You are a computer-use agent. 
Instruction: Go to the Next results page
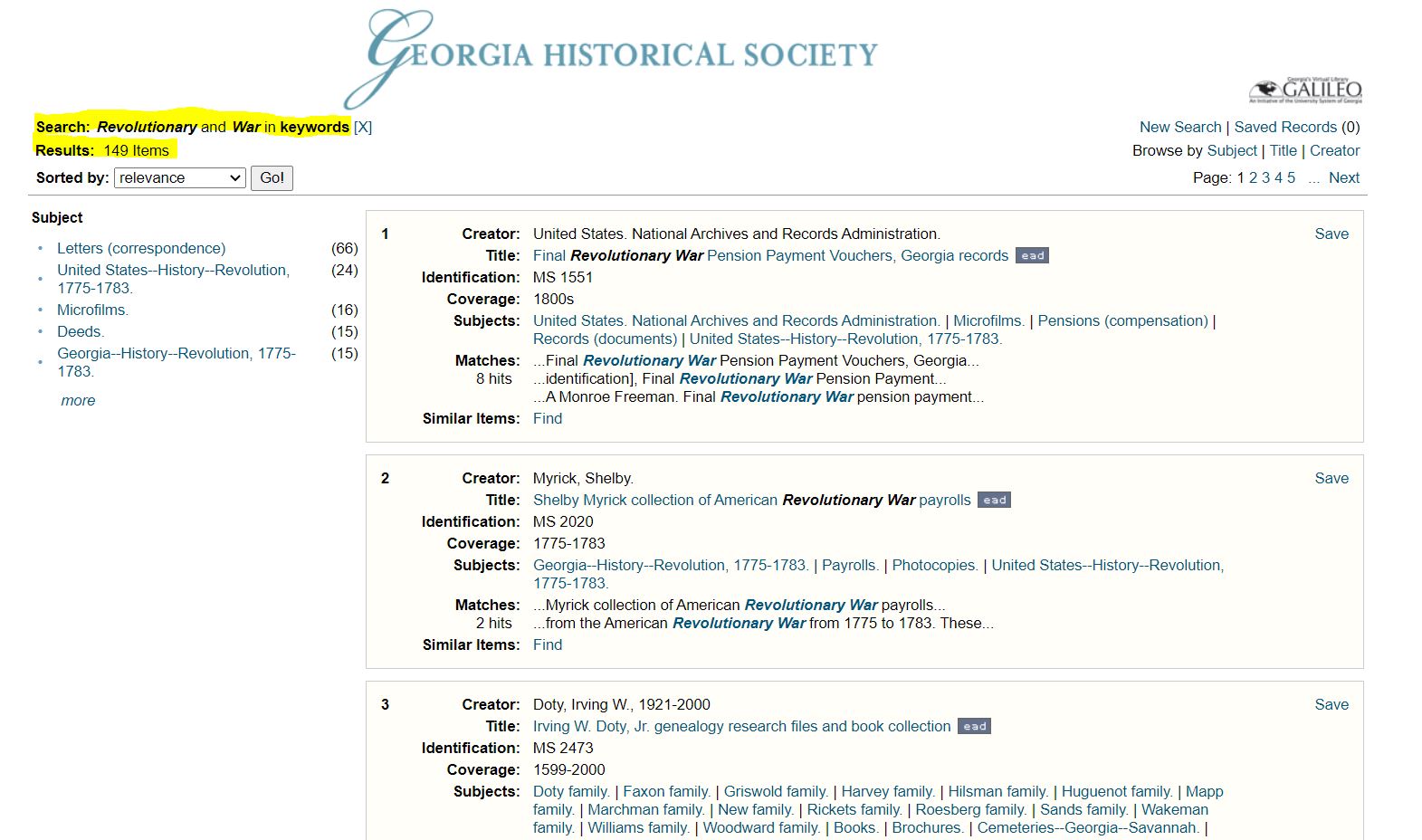pos(1344,177)
